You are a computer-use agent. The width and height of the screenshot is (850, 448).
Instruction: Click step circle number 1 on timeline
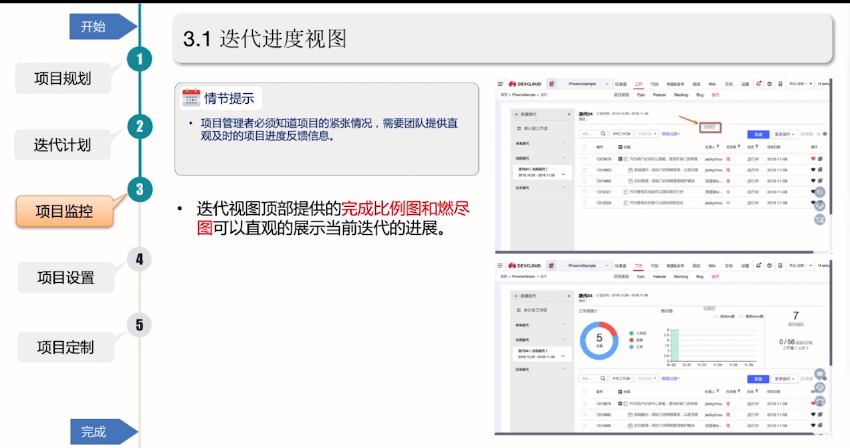[x=140, y=59]
